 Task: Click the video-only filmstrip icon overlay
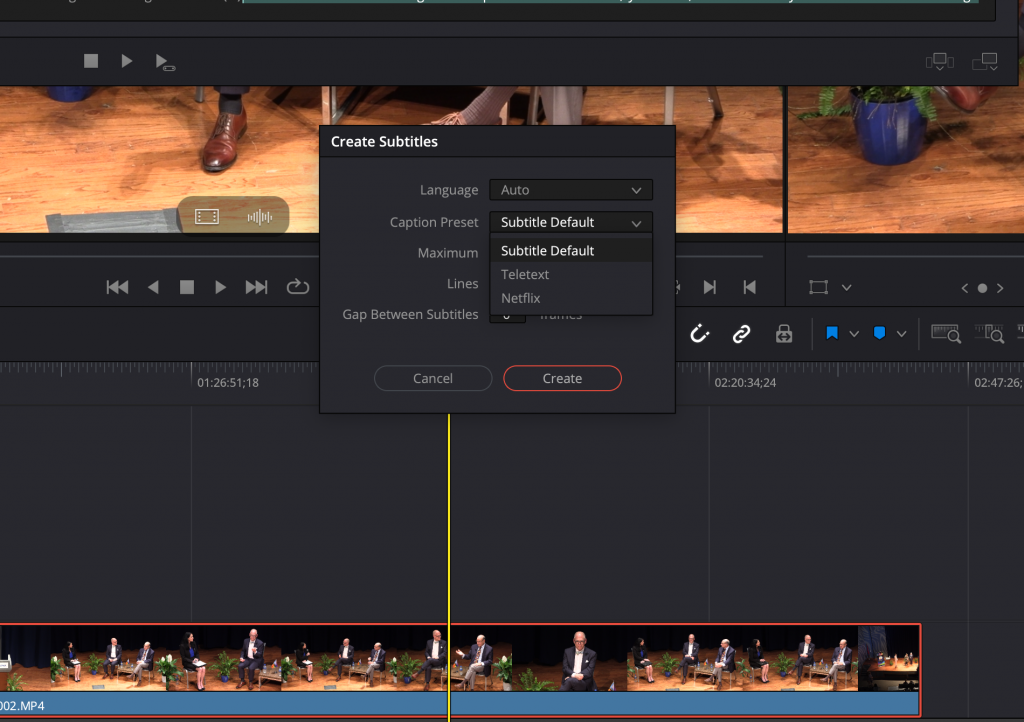click(x=207, y=217)
